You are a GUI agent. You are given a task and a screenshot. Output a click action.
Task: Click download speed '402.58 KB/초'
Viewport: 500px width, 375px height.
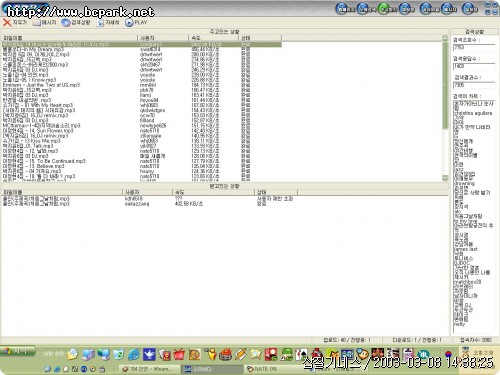(189, 204)
